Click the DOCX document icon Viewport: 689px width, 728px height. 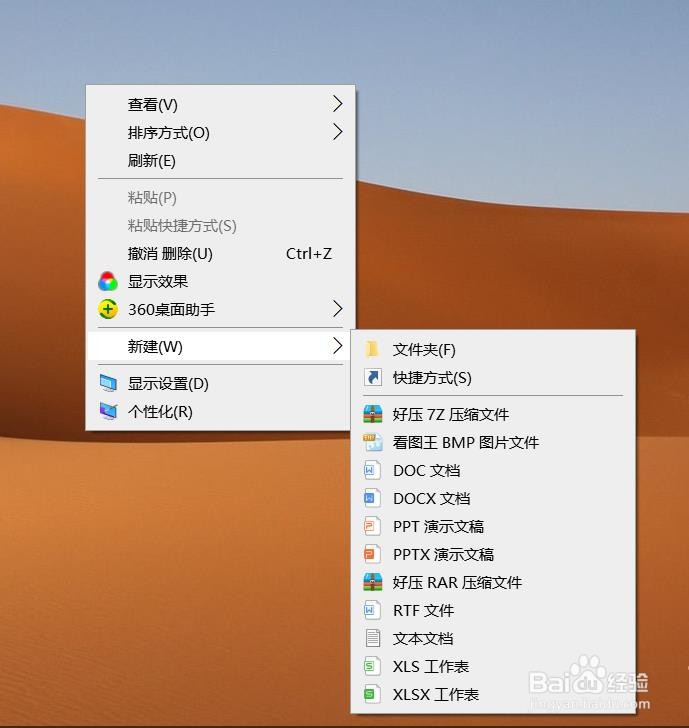pyautogui.click(x=372, y=498)
